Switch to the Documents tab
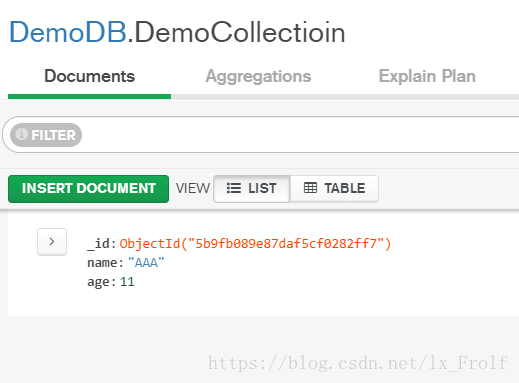This screenshot has height=383, width=519. [89, 76]
